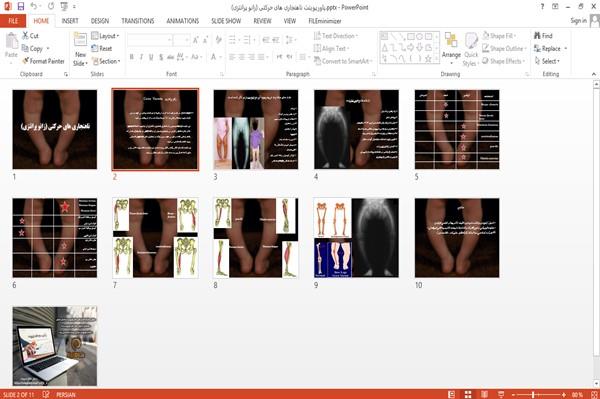Switch to the DESIGN tab
Image resolution: width=600 pixels, height=399 pixels.
pos(100,21)
